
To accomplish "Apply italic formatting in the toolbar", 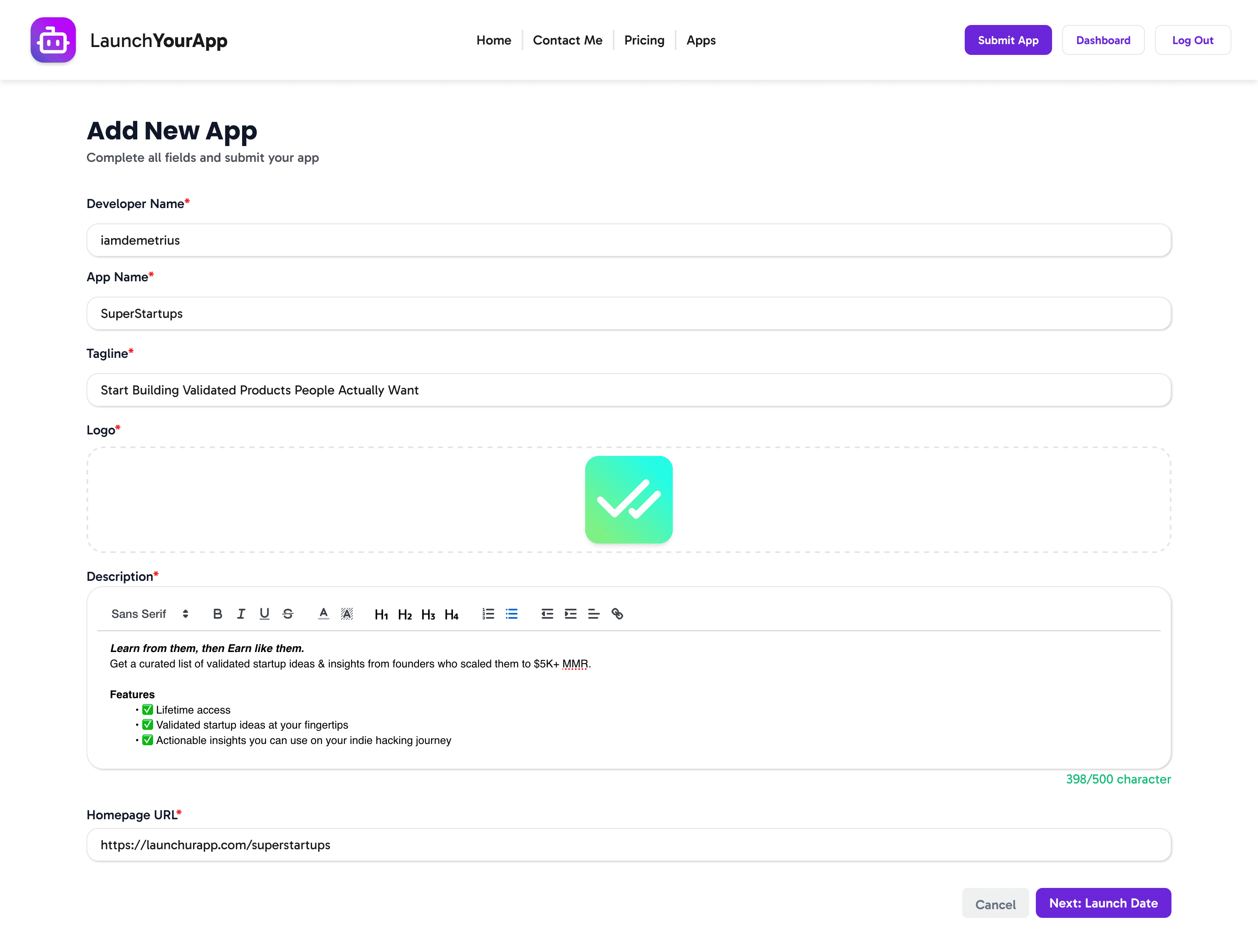I will [x=241, y=614].
